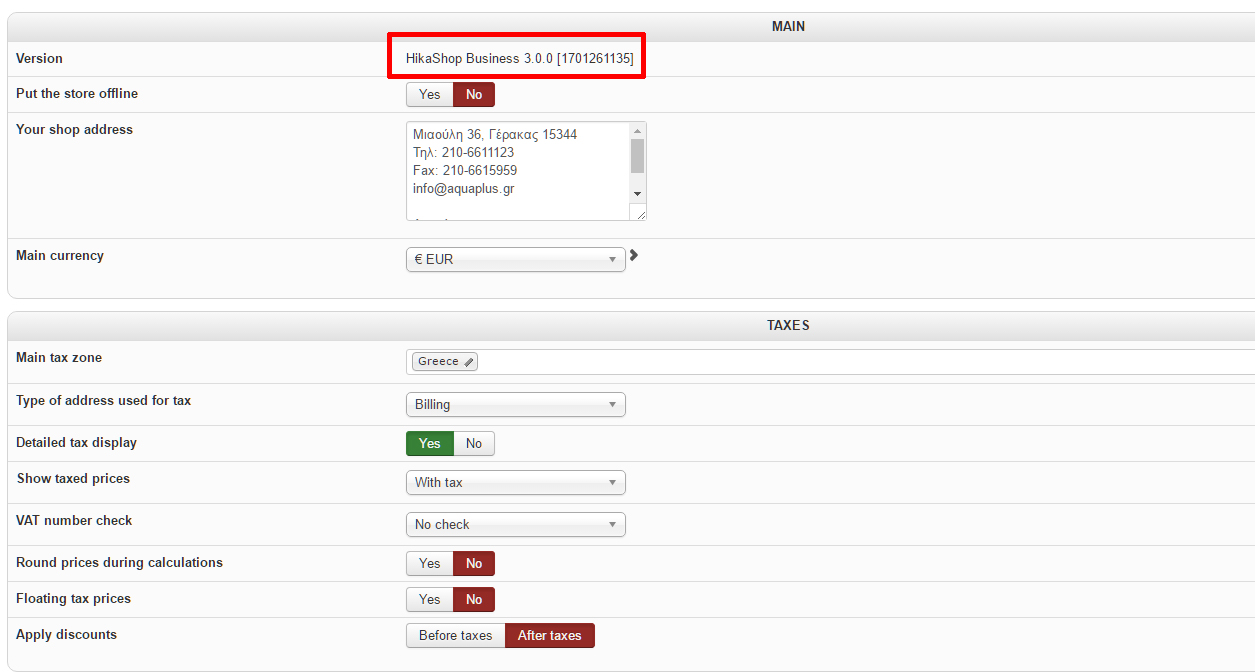The height and width of the screenshot is (672, 1255).
Task: Set Floating tax prices to No
Action: click(x=474, y=599)
